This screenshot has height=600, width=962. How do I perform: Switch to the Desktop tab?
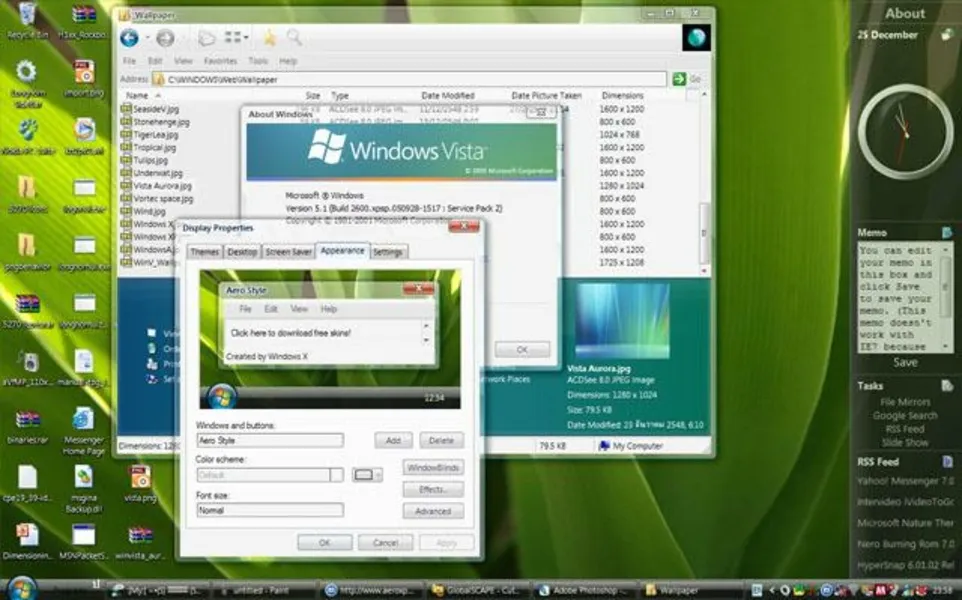[242, 252]
